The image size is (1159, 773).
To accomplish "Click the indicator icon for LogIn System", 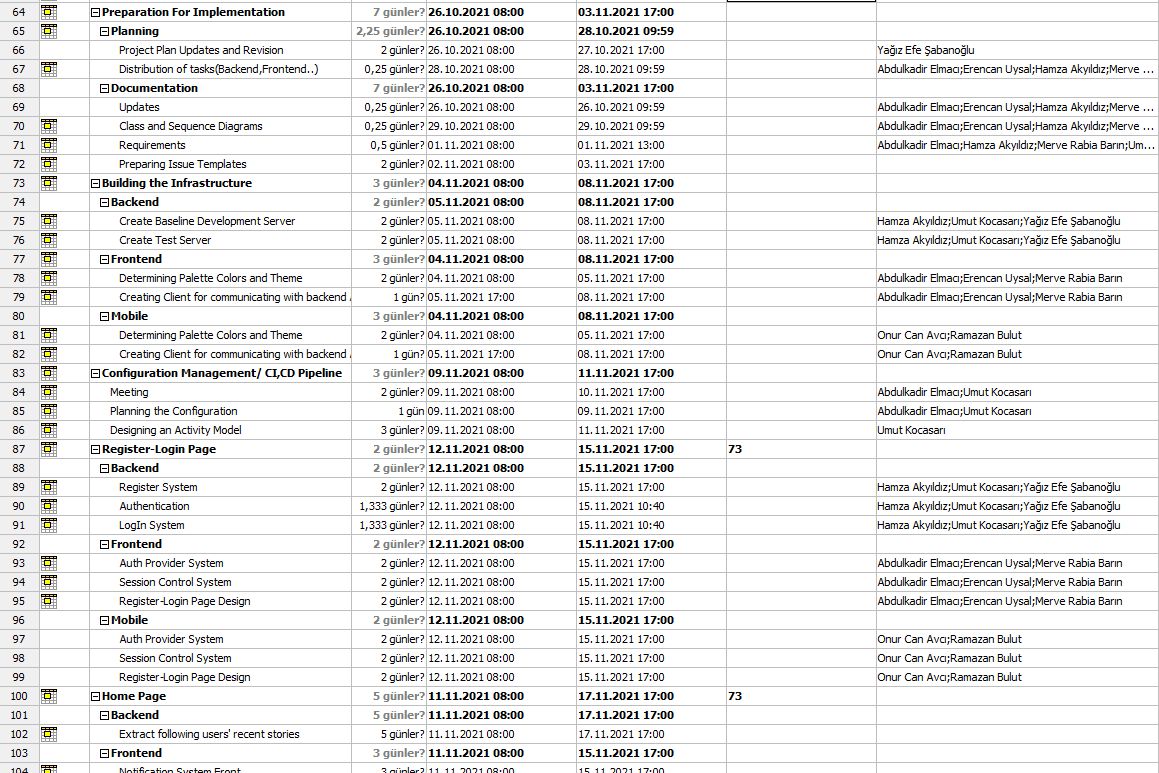I will pos(49,525).
